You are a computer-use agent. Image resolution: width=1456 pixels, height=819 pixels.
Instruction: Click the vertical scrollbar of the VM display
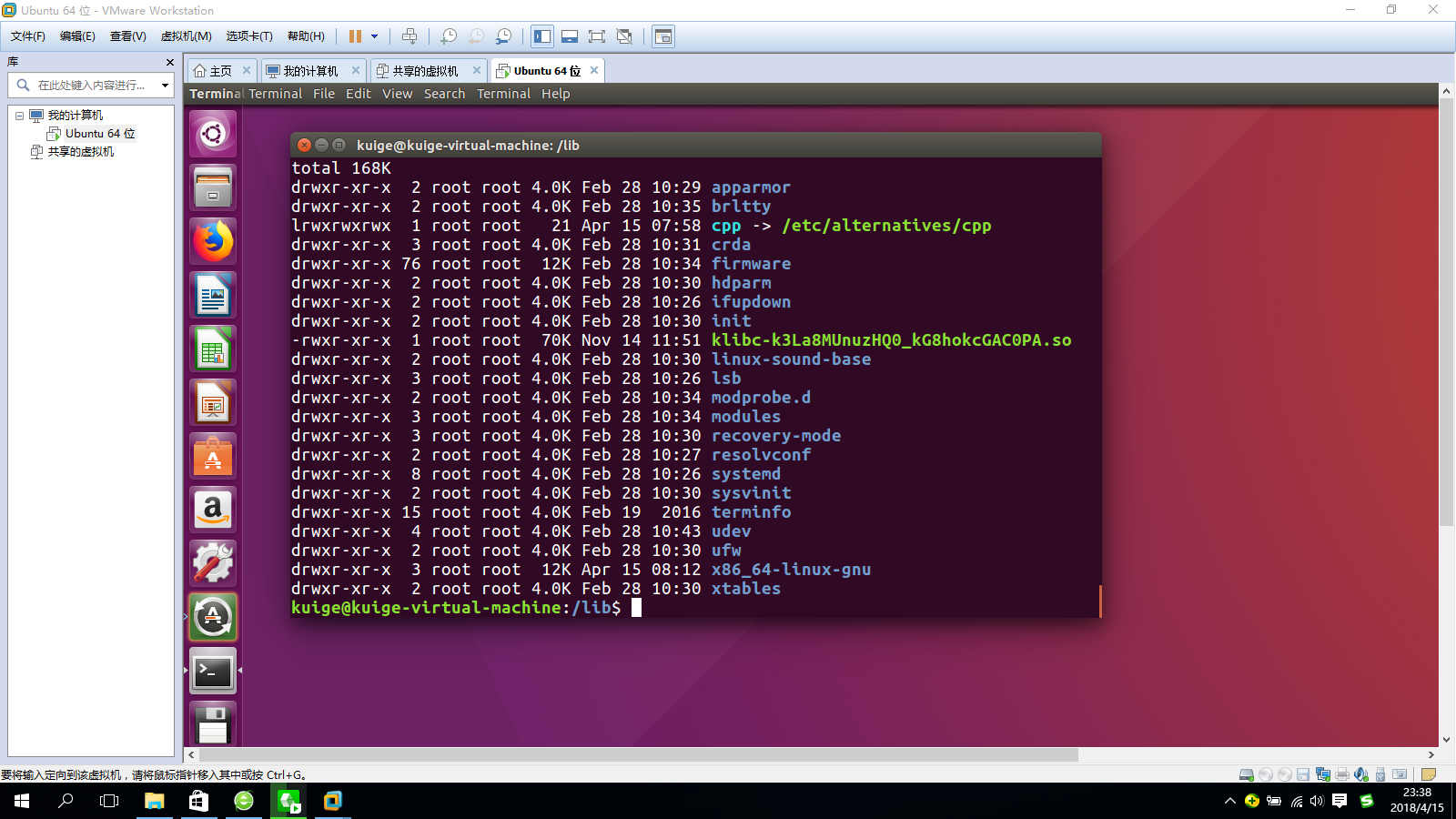(x=1446, y=312)
